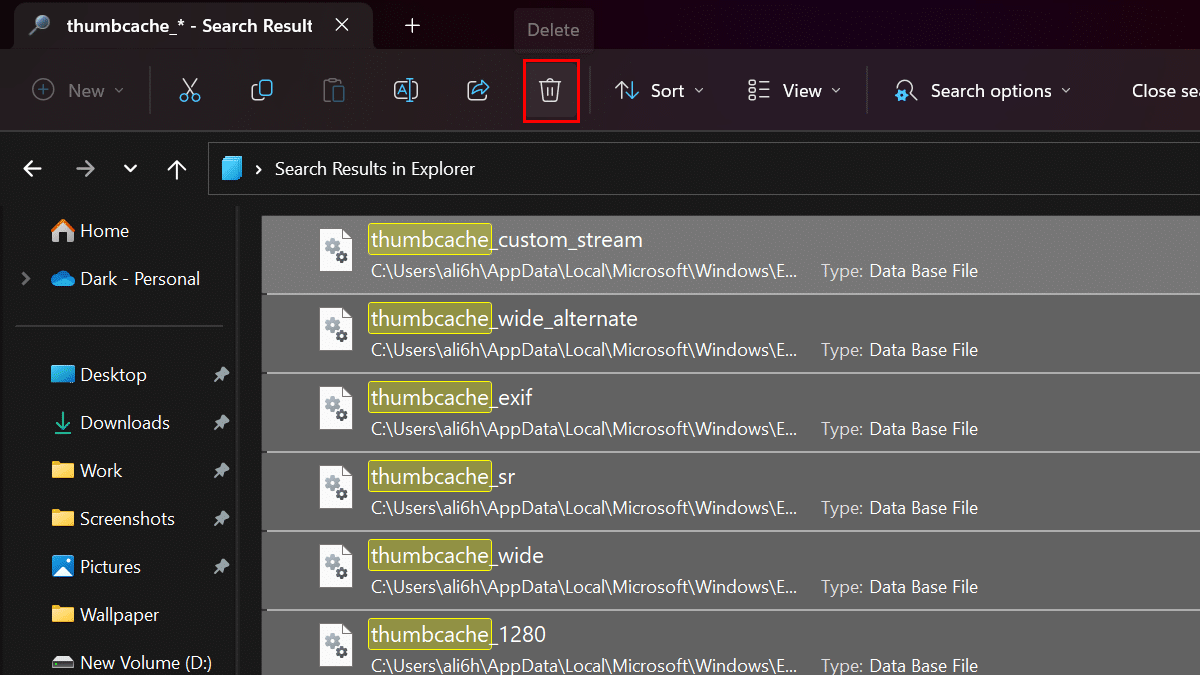Click the address bar showing Search Results
The image size is (1200, 675).
(x=700, y=169)
